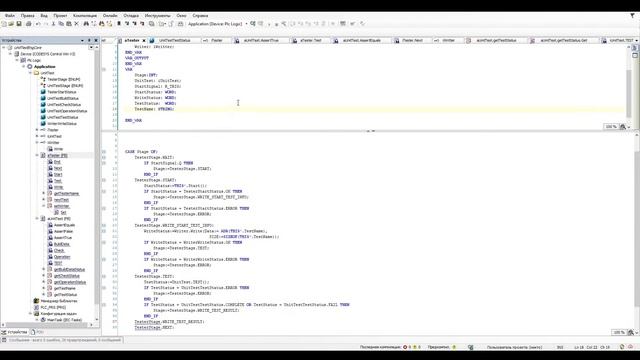Image resolution: width=640 pixels, height=360 pixels.
Task: Open the Онлайн menu
Action: point(110,16)
